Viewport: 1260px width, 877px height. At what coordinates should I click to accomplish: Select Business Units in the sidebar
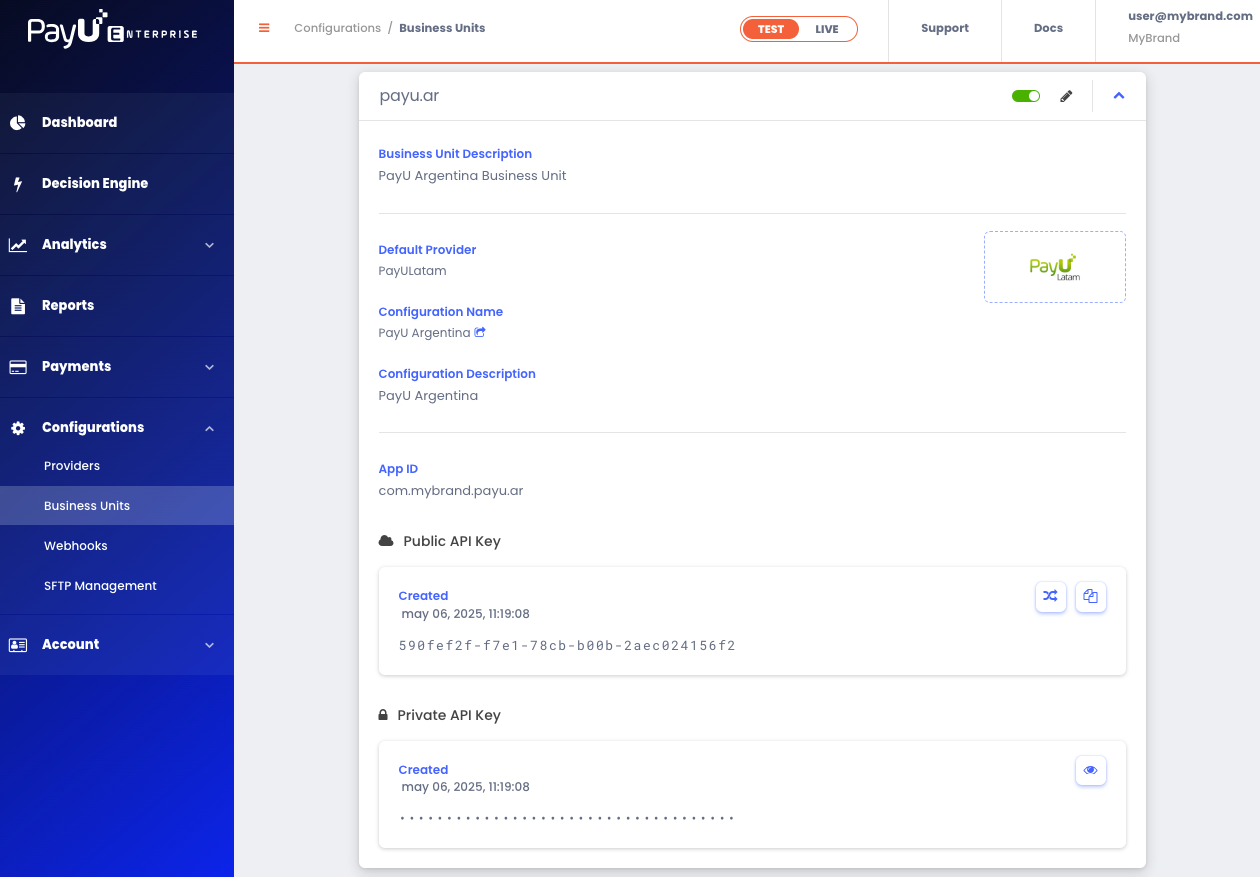pos(117,506)
